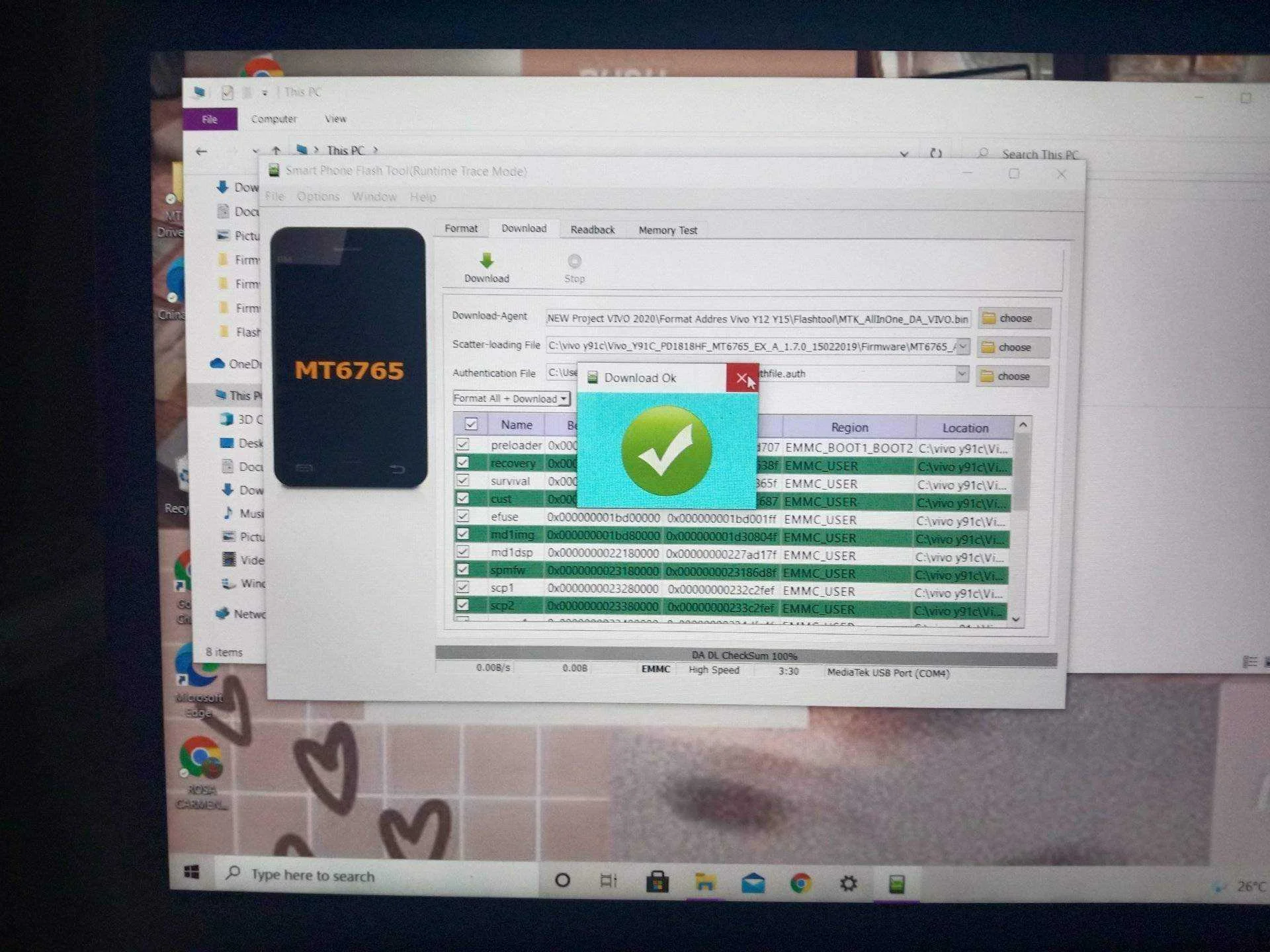Open Microsoft Store from taskbar
1270x952 pixels.
pos(657,882)
